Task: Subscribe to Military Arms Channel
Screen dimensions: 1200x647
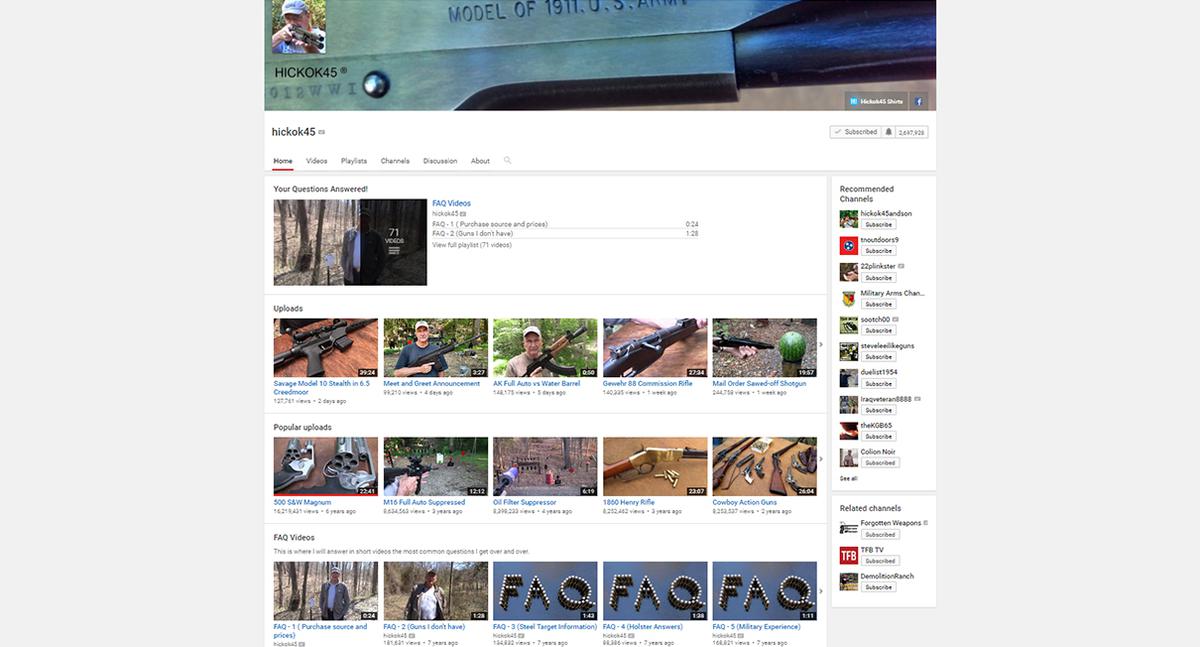Action: click(x=879, y=304)
